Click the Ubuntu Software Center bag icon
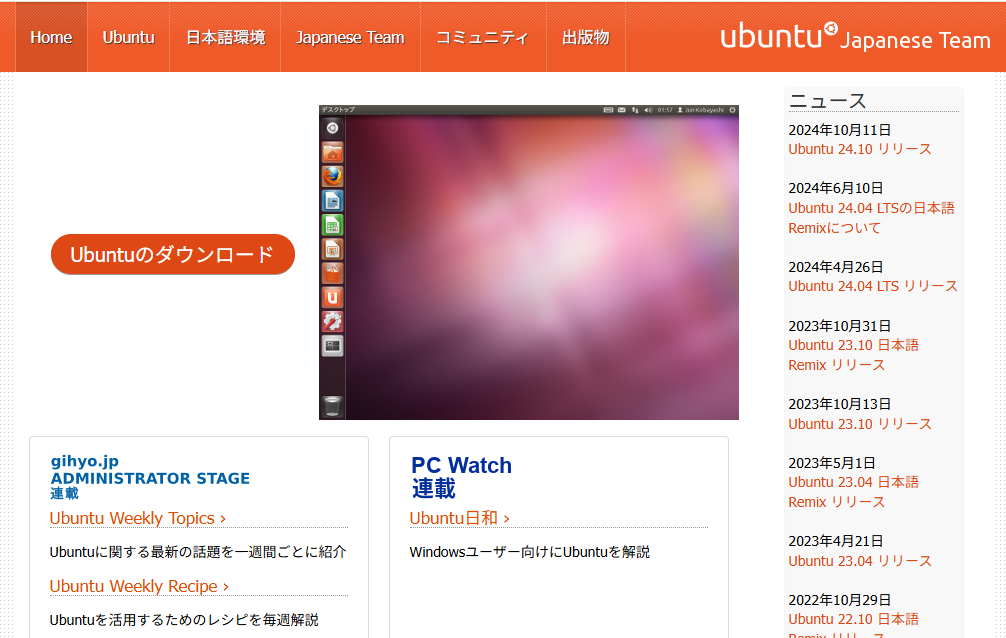Screen dimensions: 1006x638 (x=332, y=273)
